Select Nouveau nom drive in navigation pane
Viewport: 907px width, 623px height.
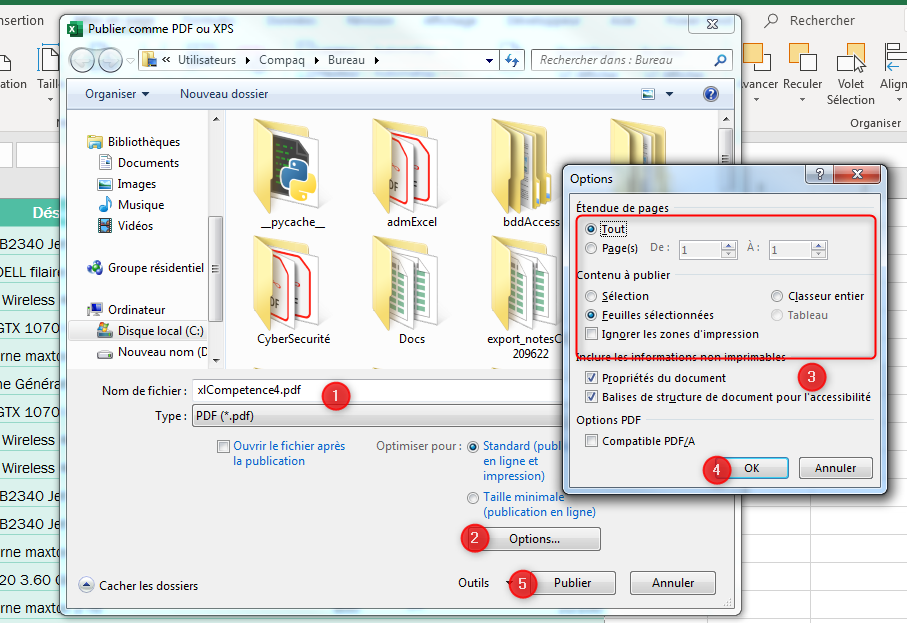click(x=152, y=352)
